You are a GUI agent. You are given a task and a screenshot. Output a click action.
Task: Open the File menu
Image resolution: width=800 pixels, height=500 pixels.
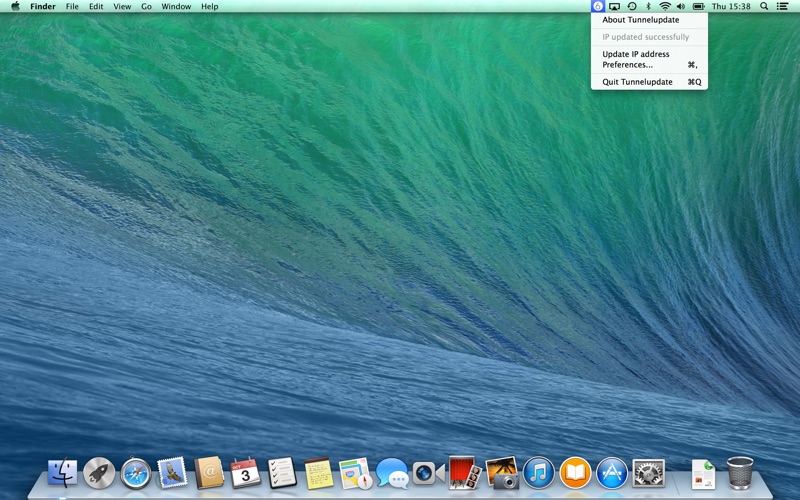pos(72,6)
